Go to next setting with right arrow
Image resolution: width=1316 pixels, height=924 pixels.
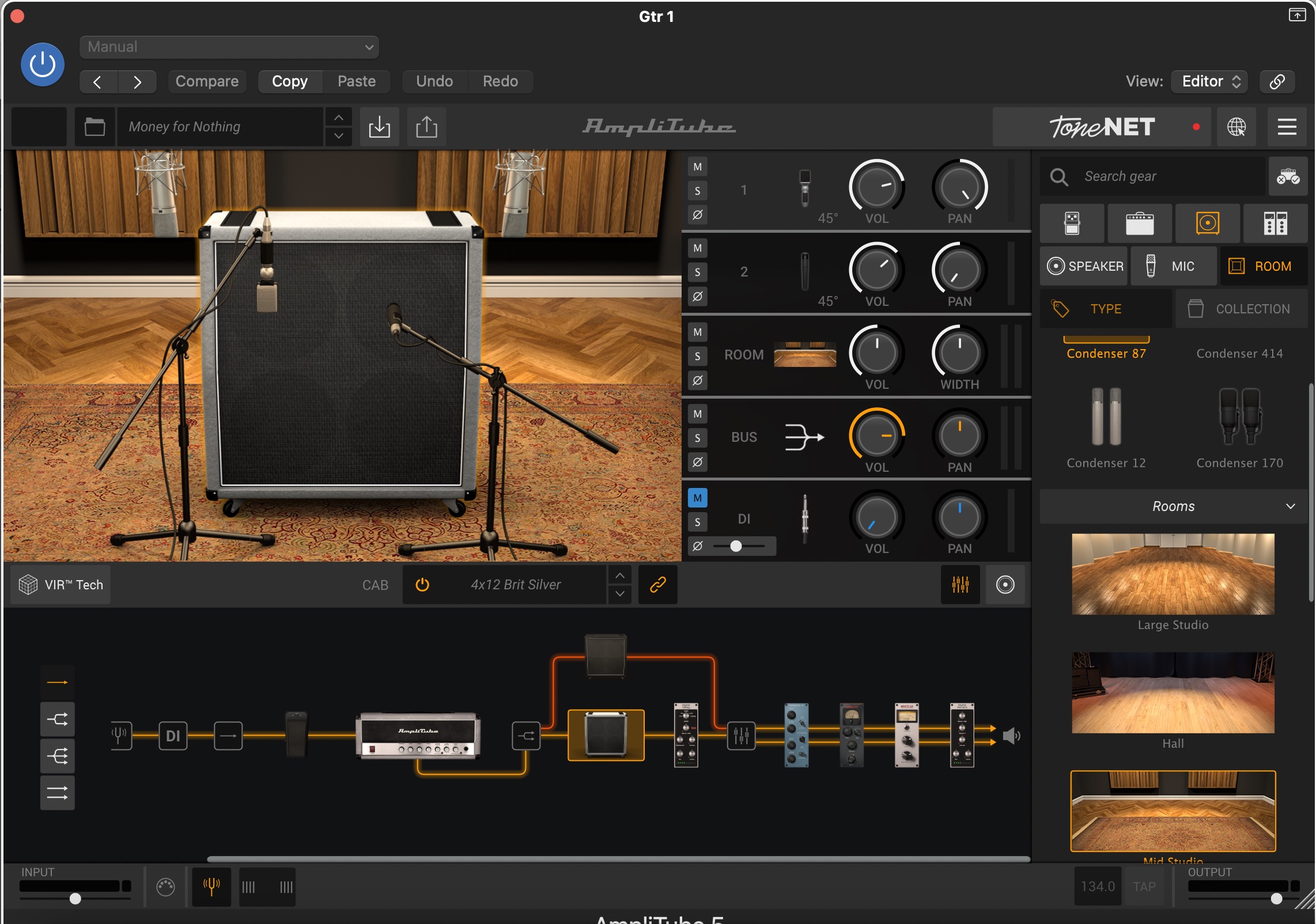coord(137,82)
